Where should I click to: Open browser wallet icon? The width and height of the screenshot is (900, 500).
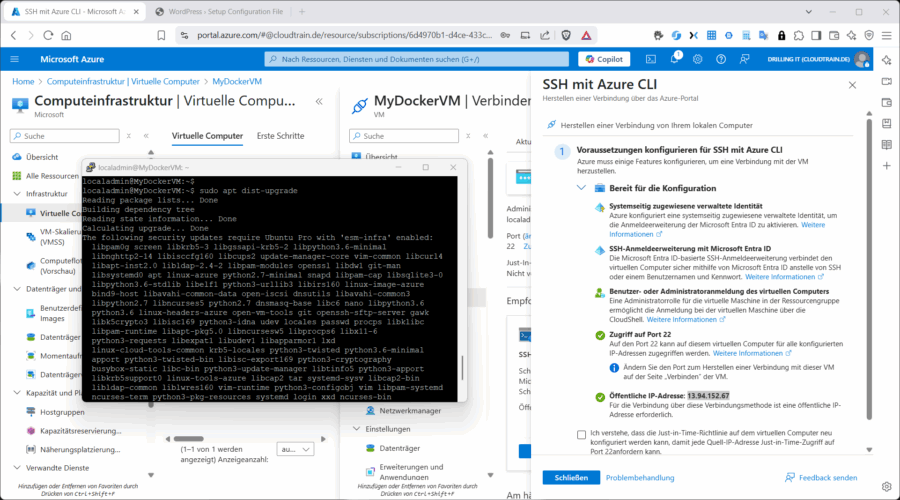[834, 35]
